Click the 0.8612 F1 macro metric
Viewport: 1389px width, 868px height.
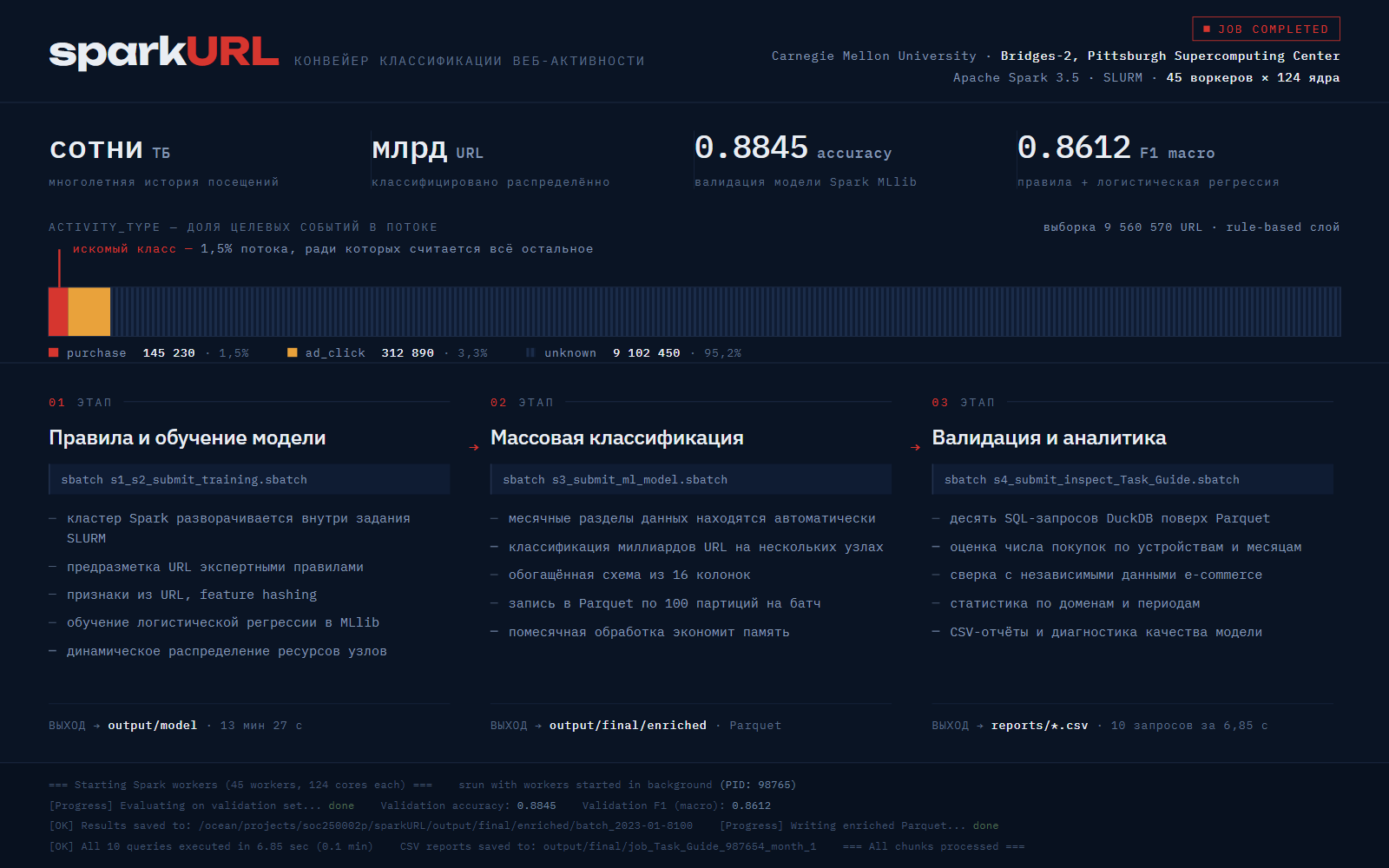(1116, 148)
